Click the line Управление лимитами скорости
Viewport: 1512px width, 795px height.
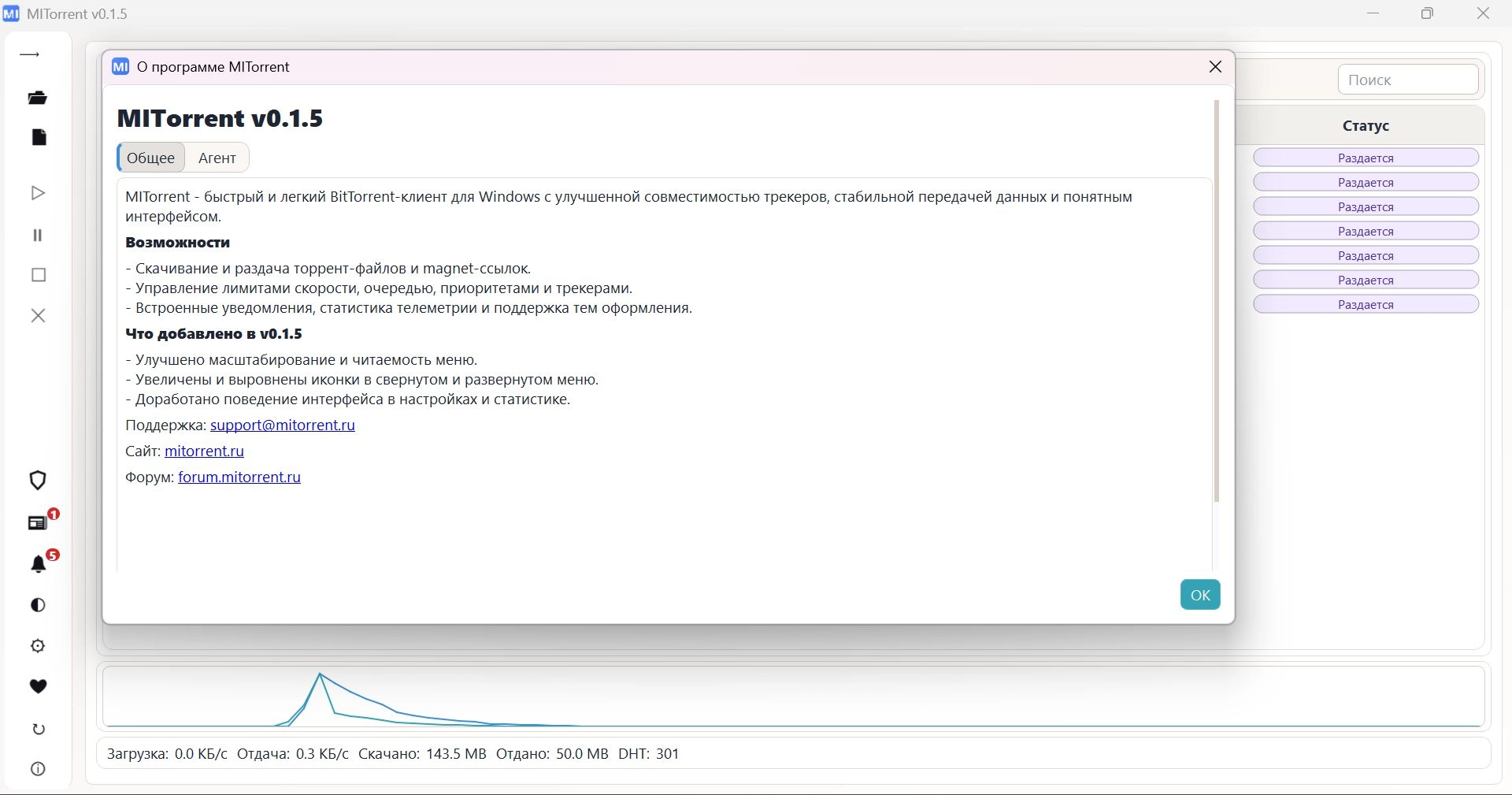[x=379, y=288]
